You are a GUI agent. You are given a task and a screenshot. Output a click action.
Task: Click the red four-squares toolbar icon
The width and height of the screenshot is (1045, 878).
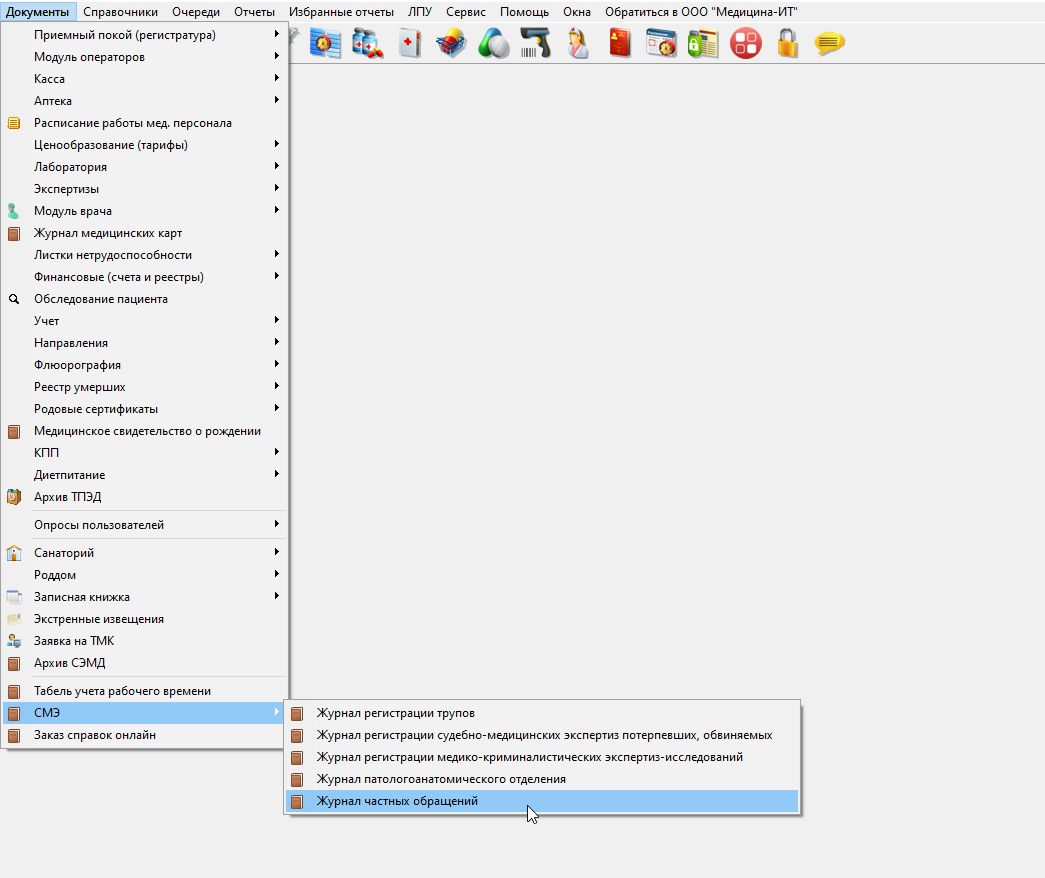[x=746, y=44]
